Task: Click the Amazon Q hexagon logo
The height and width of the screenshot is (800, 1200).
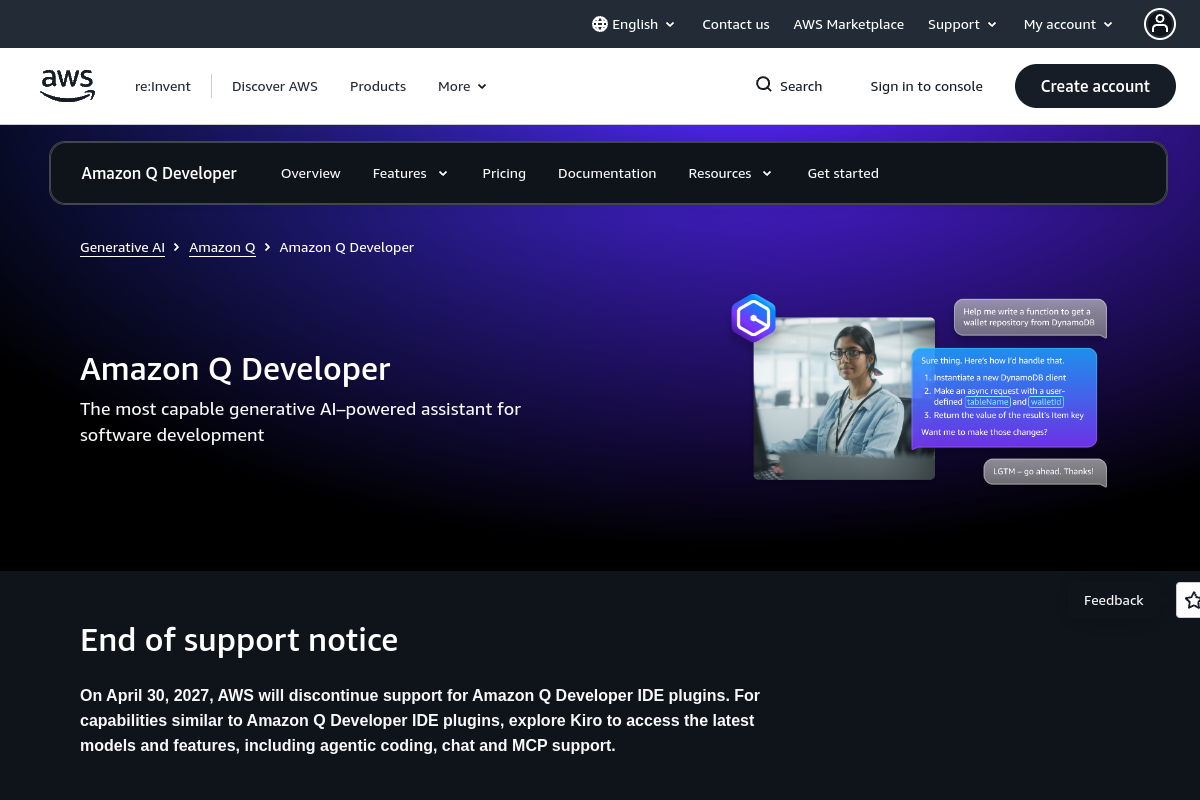Action: [x=753, y=319]
